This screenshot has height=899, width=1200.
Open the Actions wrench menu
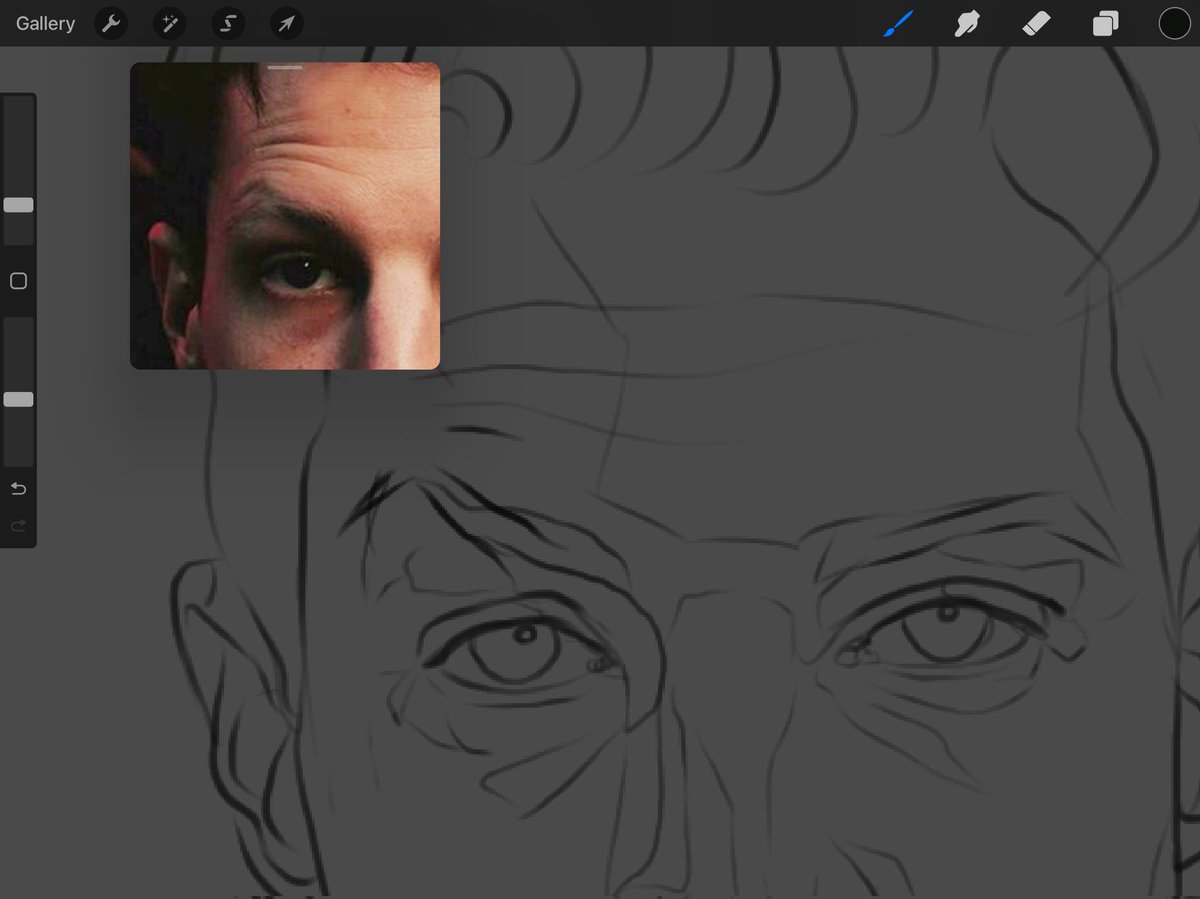pos(111,23)
